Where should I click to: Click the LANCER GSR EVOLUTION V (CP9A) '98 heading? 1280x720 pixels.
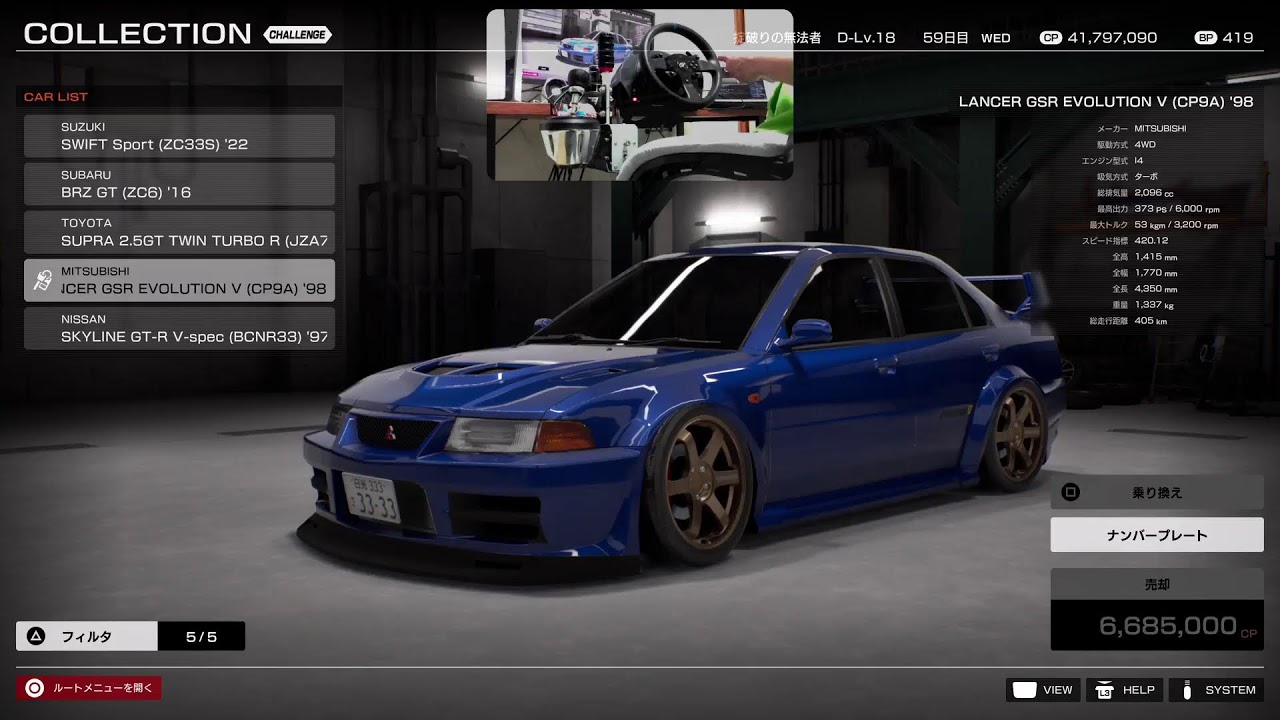point(1106,102)
